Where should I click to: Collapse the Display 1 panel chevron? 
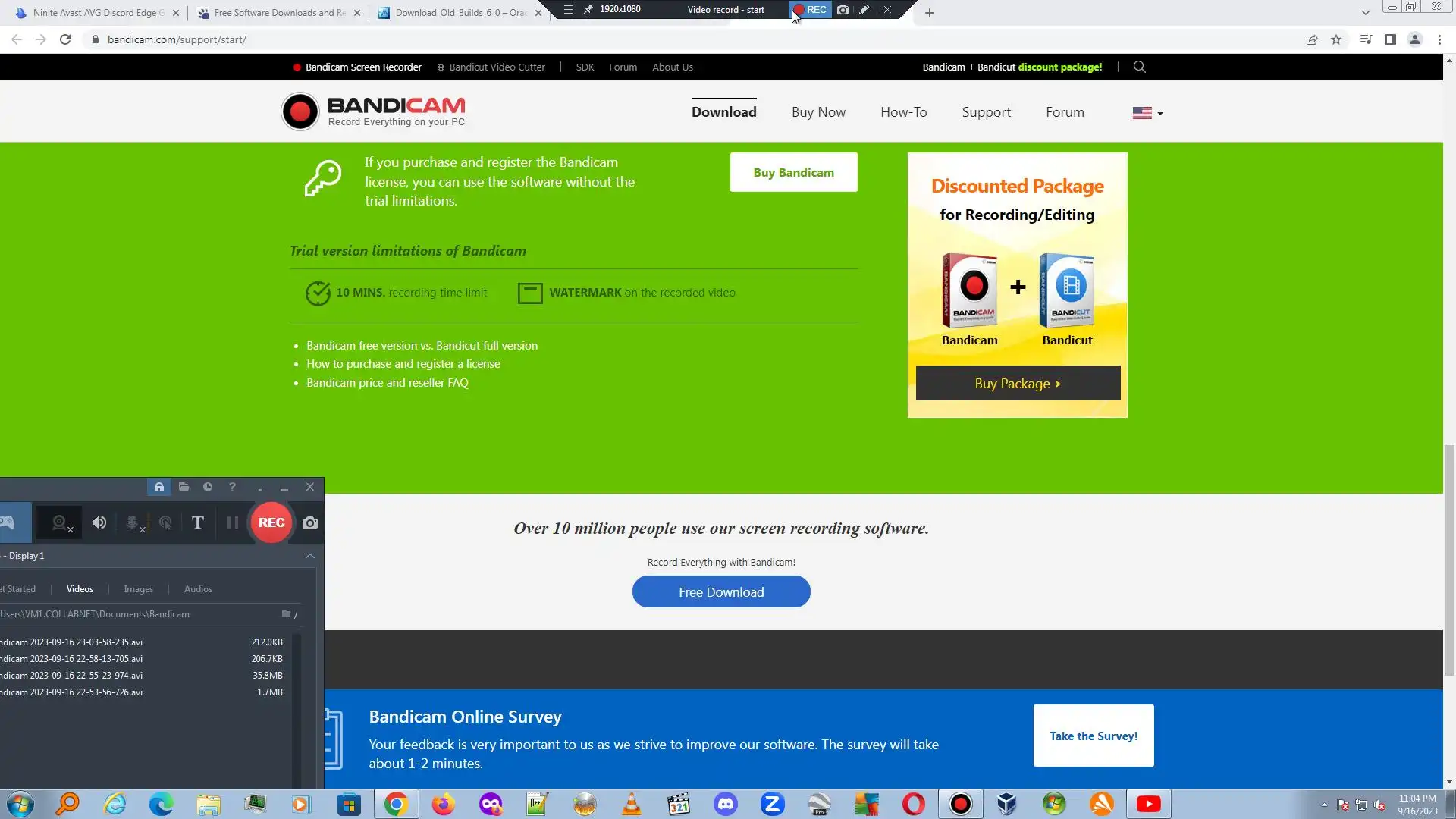310,556
